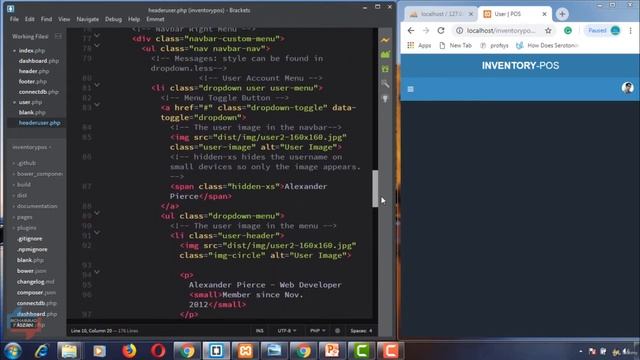Click site information icon in address bar

click(x=460, y=31)
